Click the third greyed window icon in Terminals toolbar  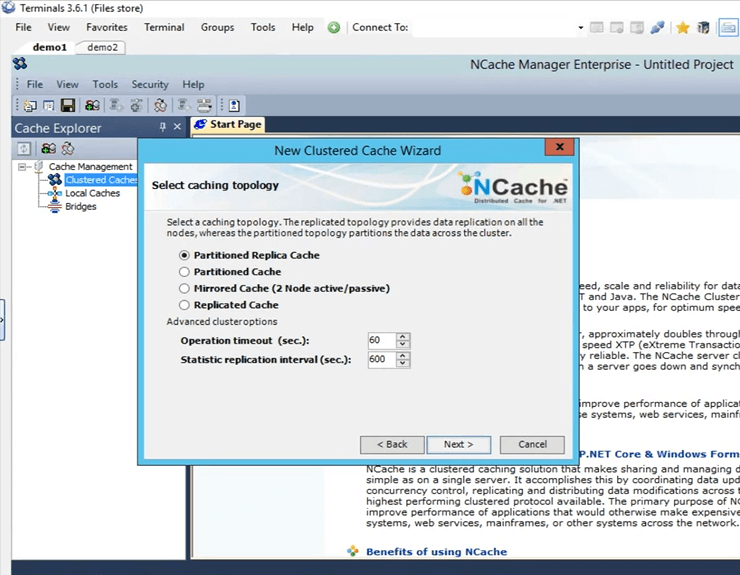[637, 27]
